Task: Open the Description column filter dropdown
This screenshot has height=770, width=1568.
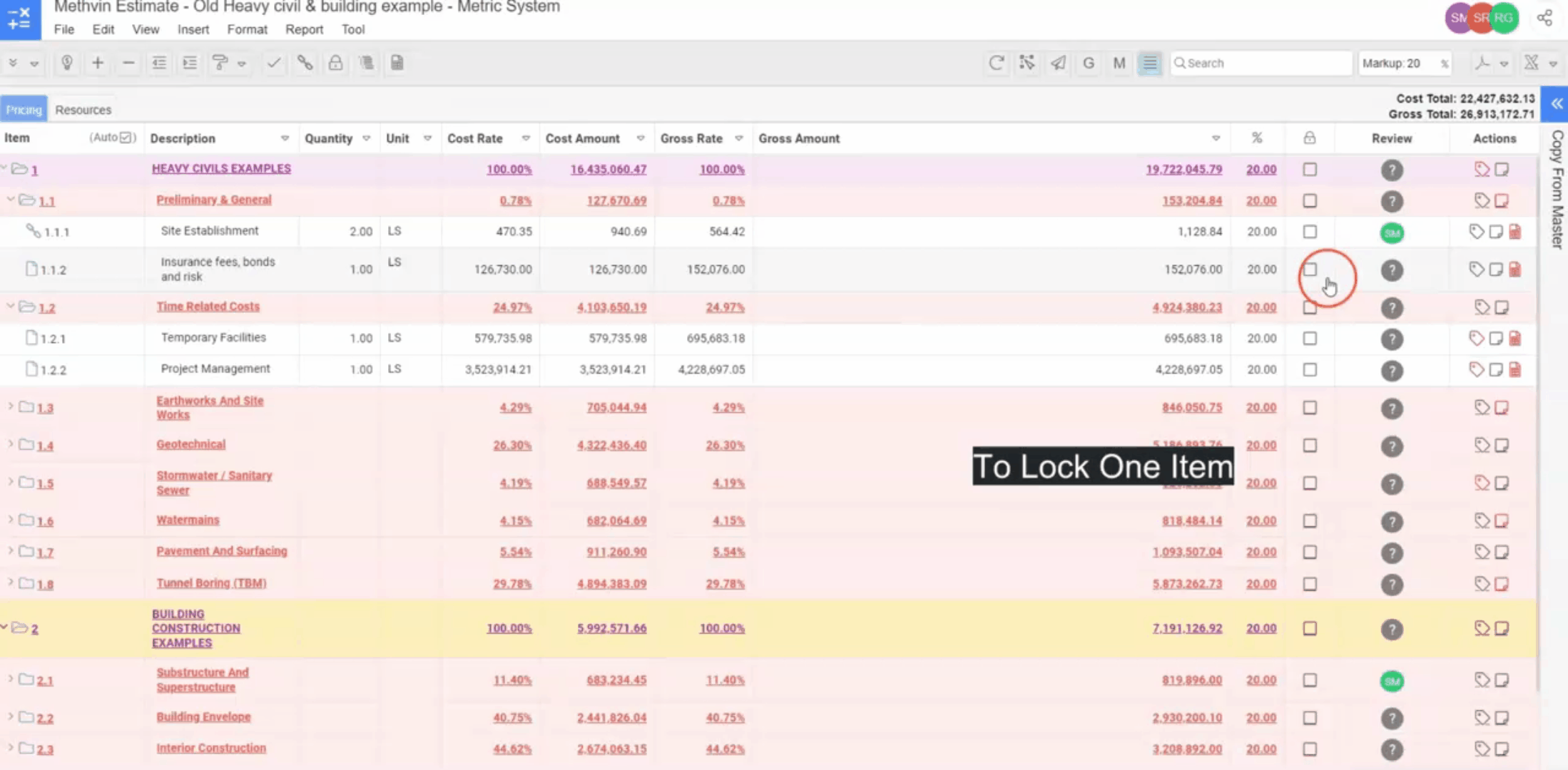Action: 285,138
